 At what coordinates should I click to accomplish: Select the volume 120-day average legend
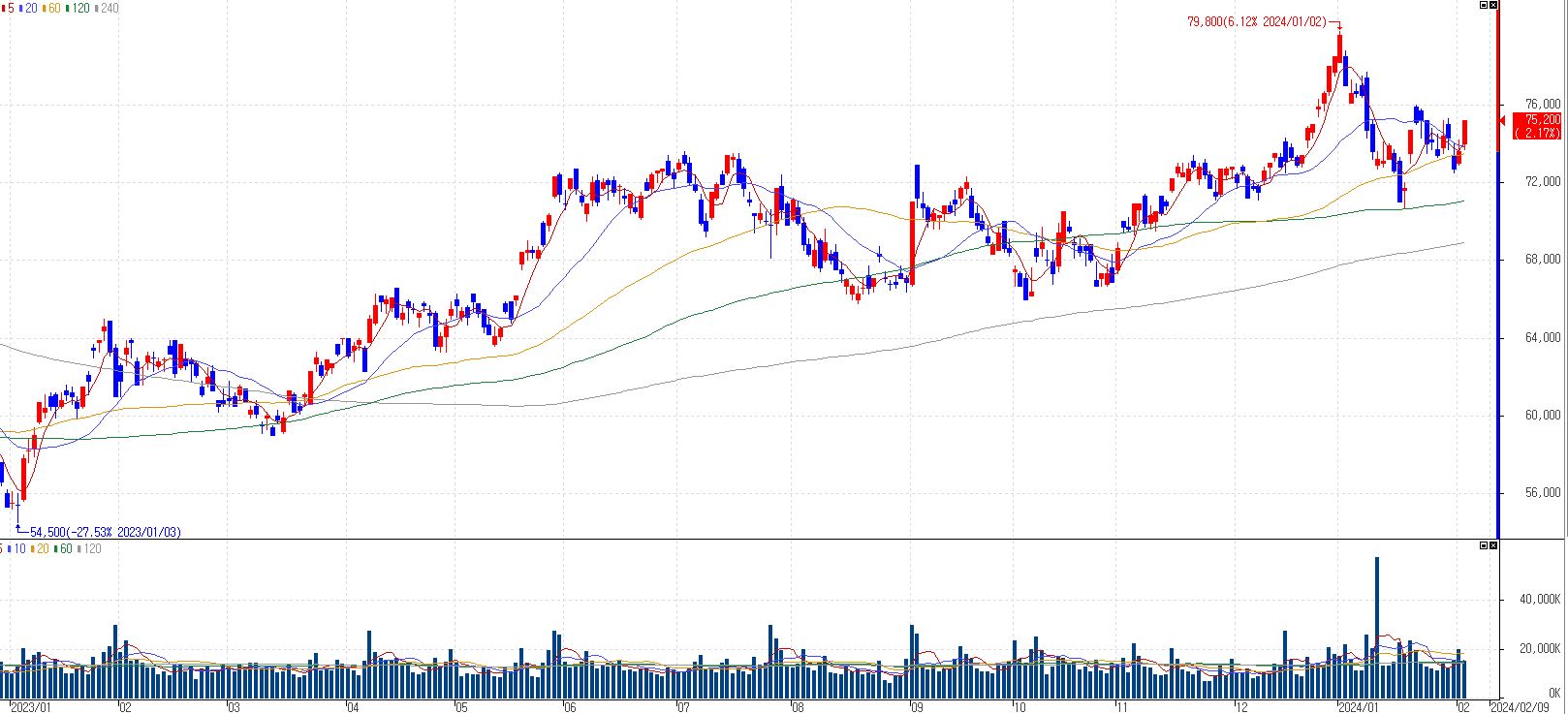[x=90, y=548]
